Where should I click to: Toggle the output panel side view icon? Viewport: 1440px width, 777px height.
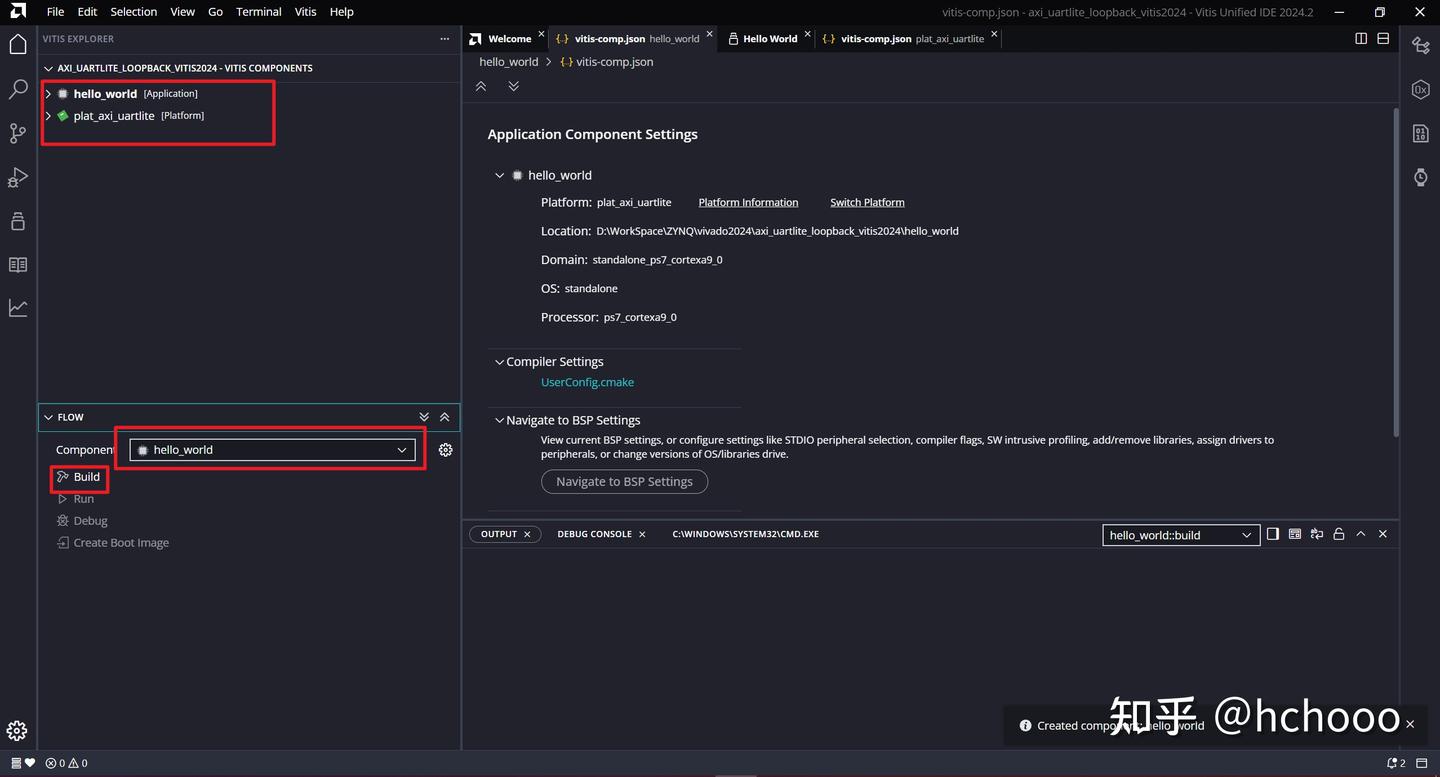click(x=1273, y=534)
